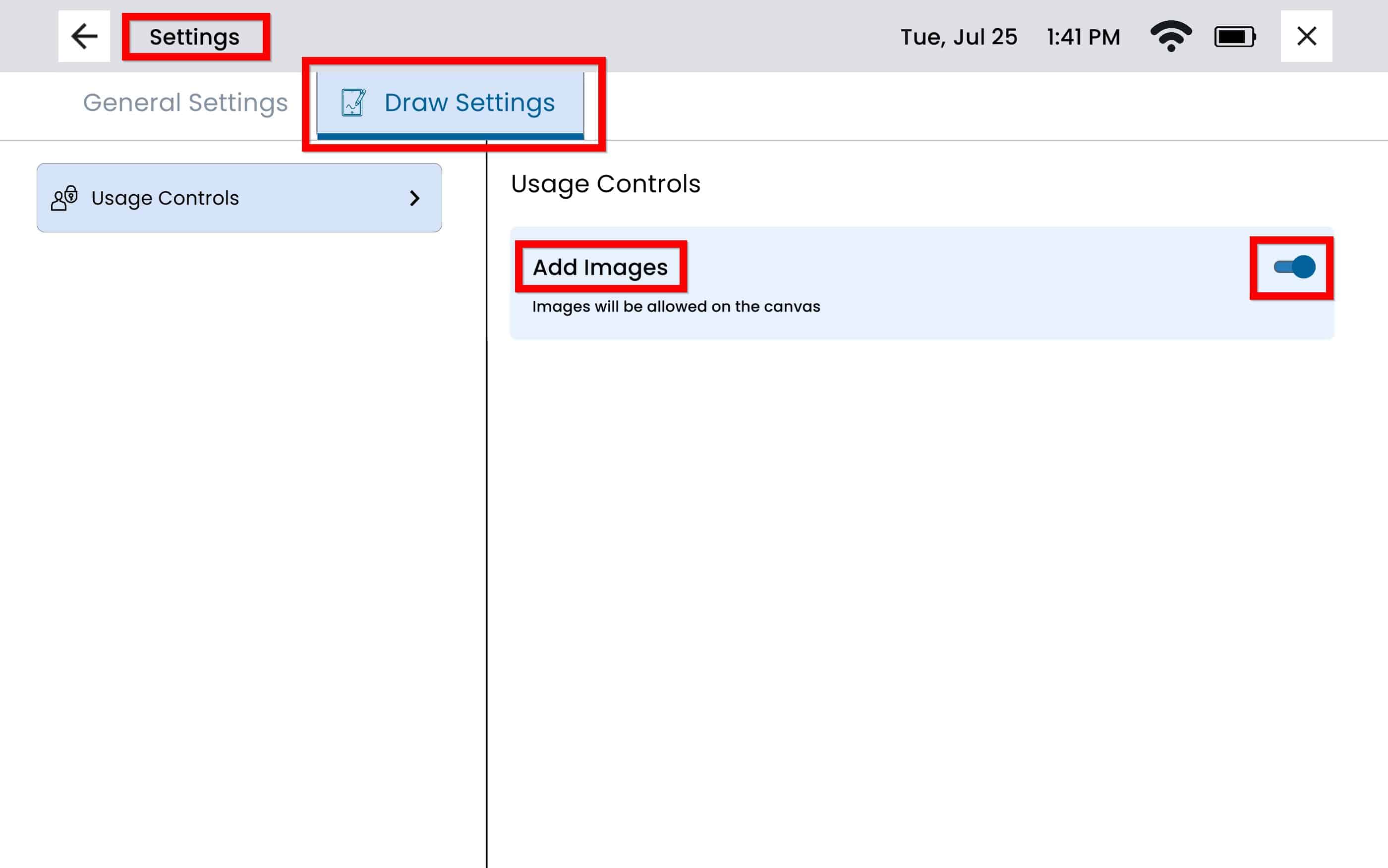1388x868 pixels.
Task: Click the Usage Controls panel heading
Action: pyautogui.click(x=605, y=184)
